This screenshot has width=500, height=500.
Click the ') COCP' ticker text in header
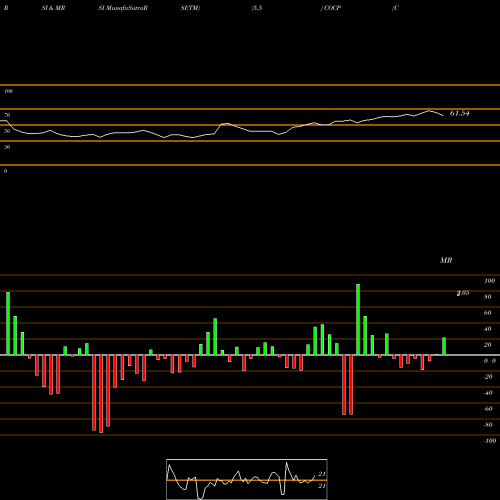[x=331, y=8]
